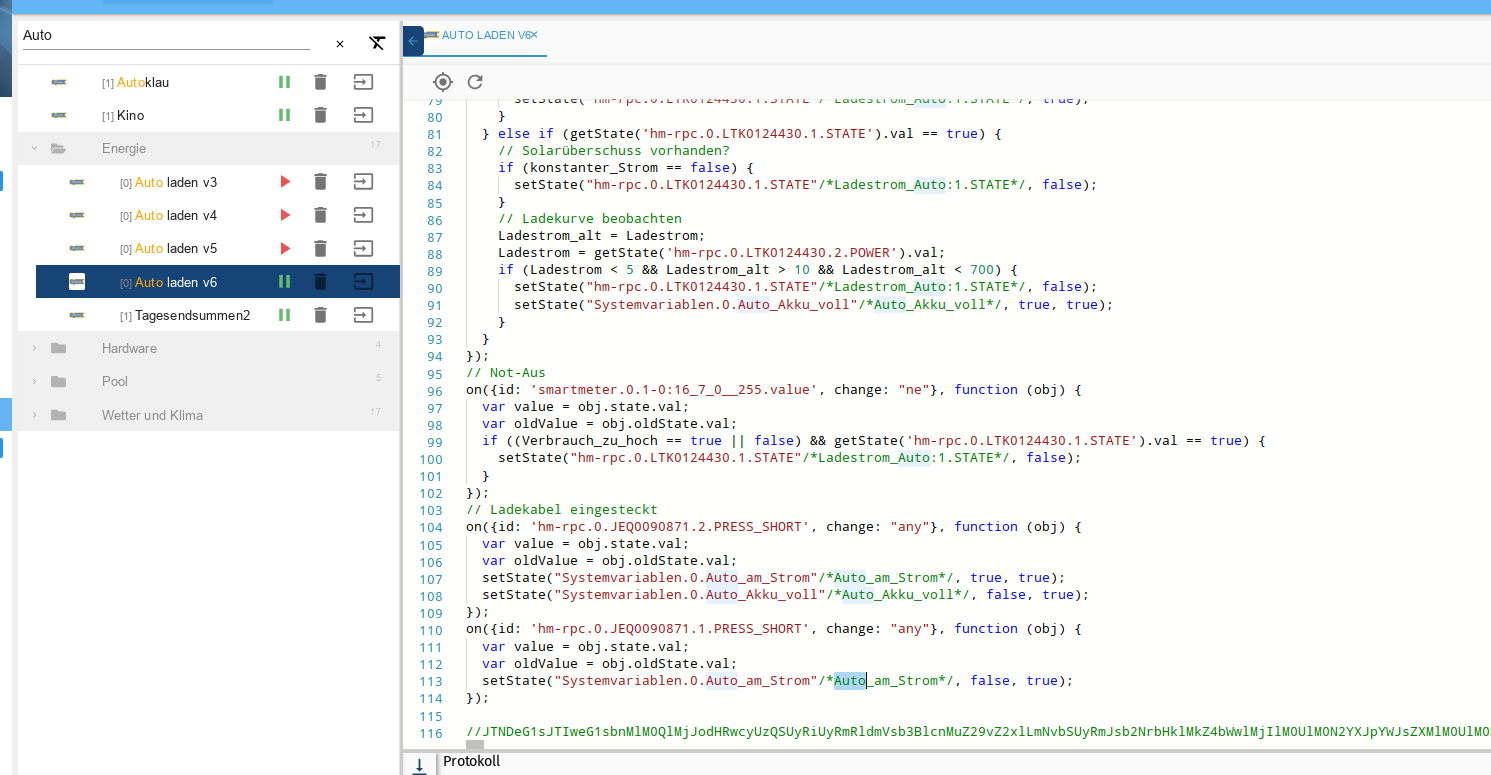Image resolution: width=1491 pixels, height=775 pixels.
Task: Select the Tagesendsummen2 script
Action: coord(218,315)
